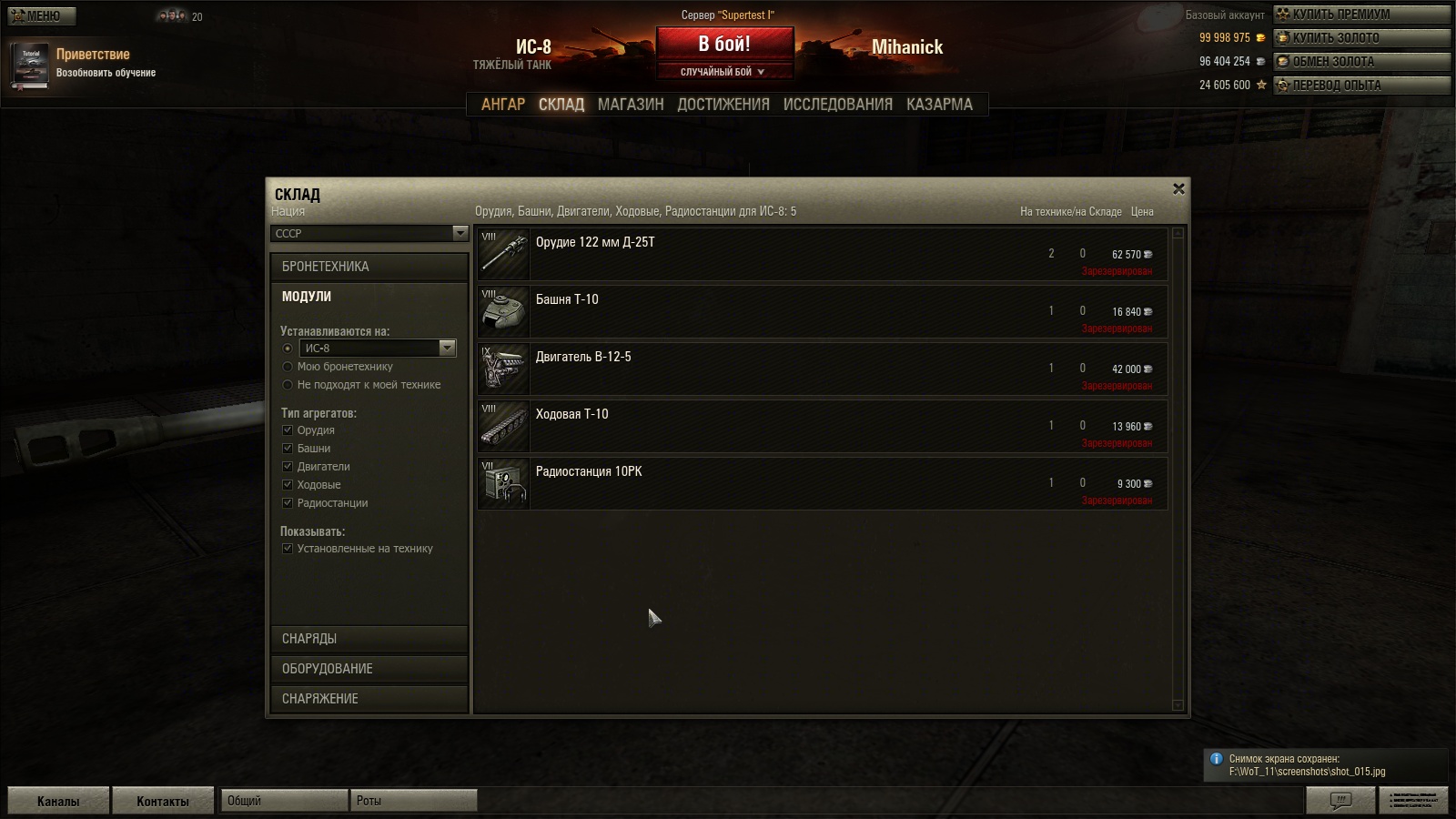Open the Случайный бой battle type dropdown
Screen dimensions: 1456x819
pyautogui.click(x=724, y=72)
